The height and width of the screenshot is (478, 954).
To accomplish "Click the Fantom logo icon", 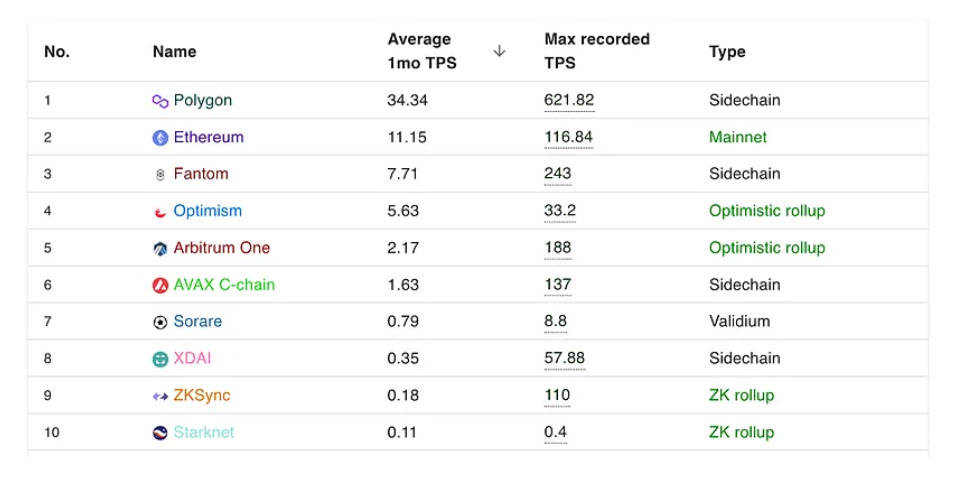I will 160,175.
